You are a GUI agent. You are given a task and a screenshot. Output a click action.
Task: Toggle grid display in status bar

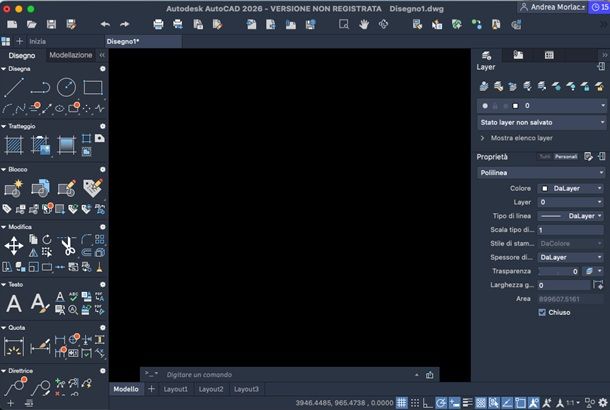[401, 403]
